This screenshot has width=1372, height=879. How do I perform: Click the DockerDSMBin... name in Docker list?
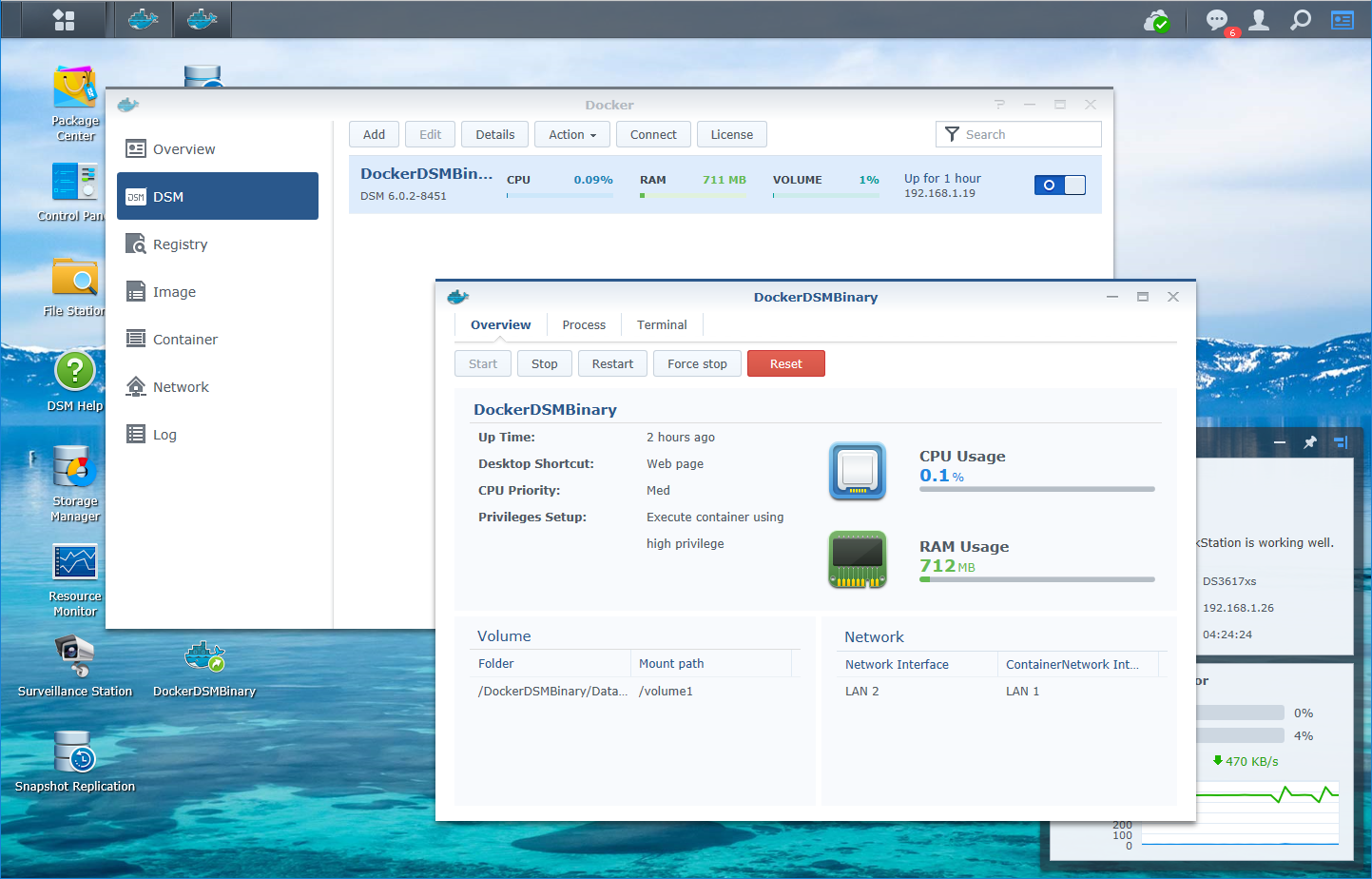pyautogui.click(x=426, y=173)
